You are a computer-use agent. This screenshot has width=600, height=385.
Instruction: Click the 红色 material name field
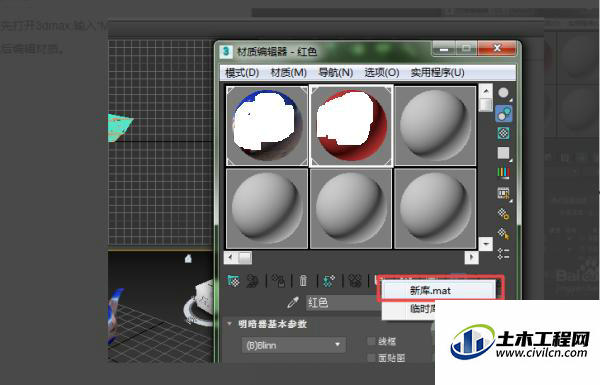(x=343, y=303)
